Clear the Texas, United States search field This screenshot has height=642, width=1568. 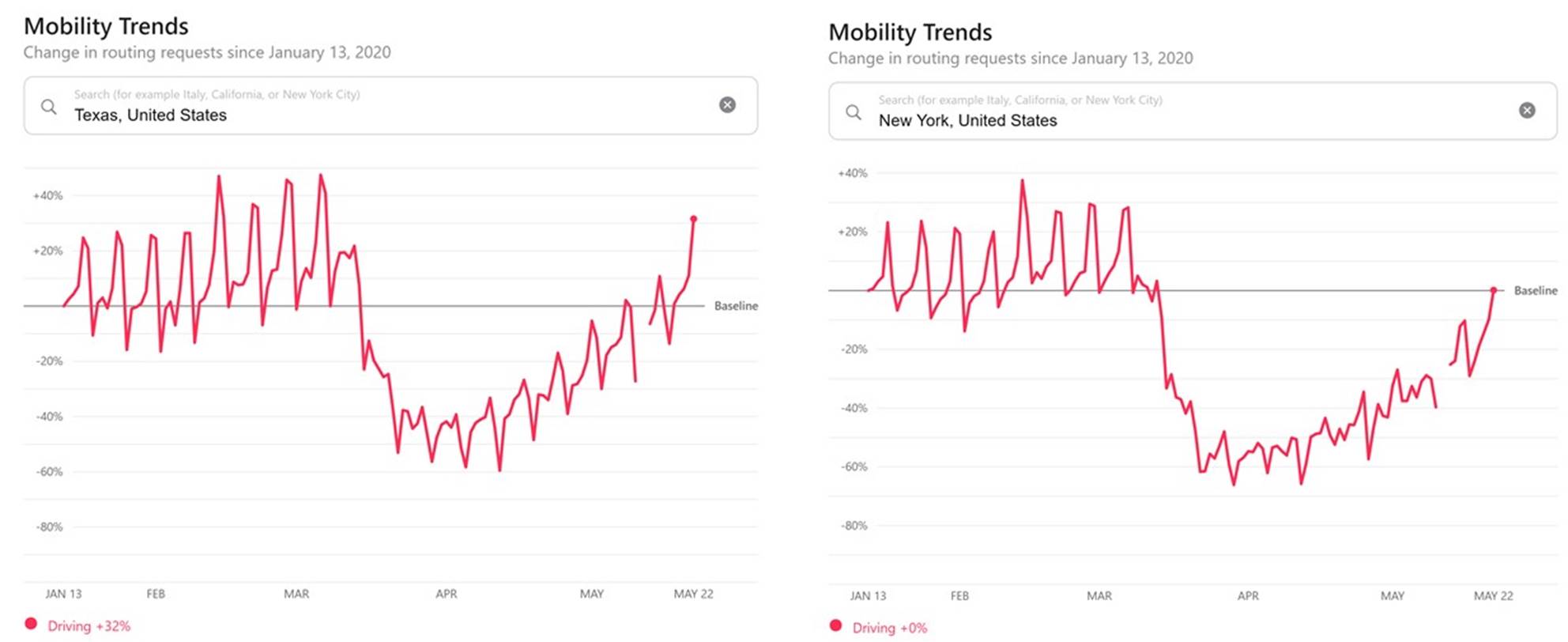click(x=728, y=104)
